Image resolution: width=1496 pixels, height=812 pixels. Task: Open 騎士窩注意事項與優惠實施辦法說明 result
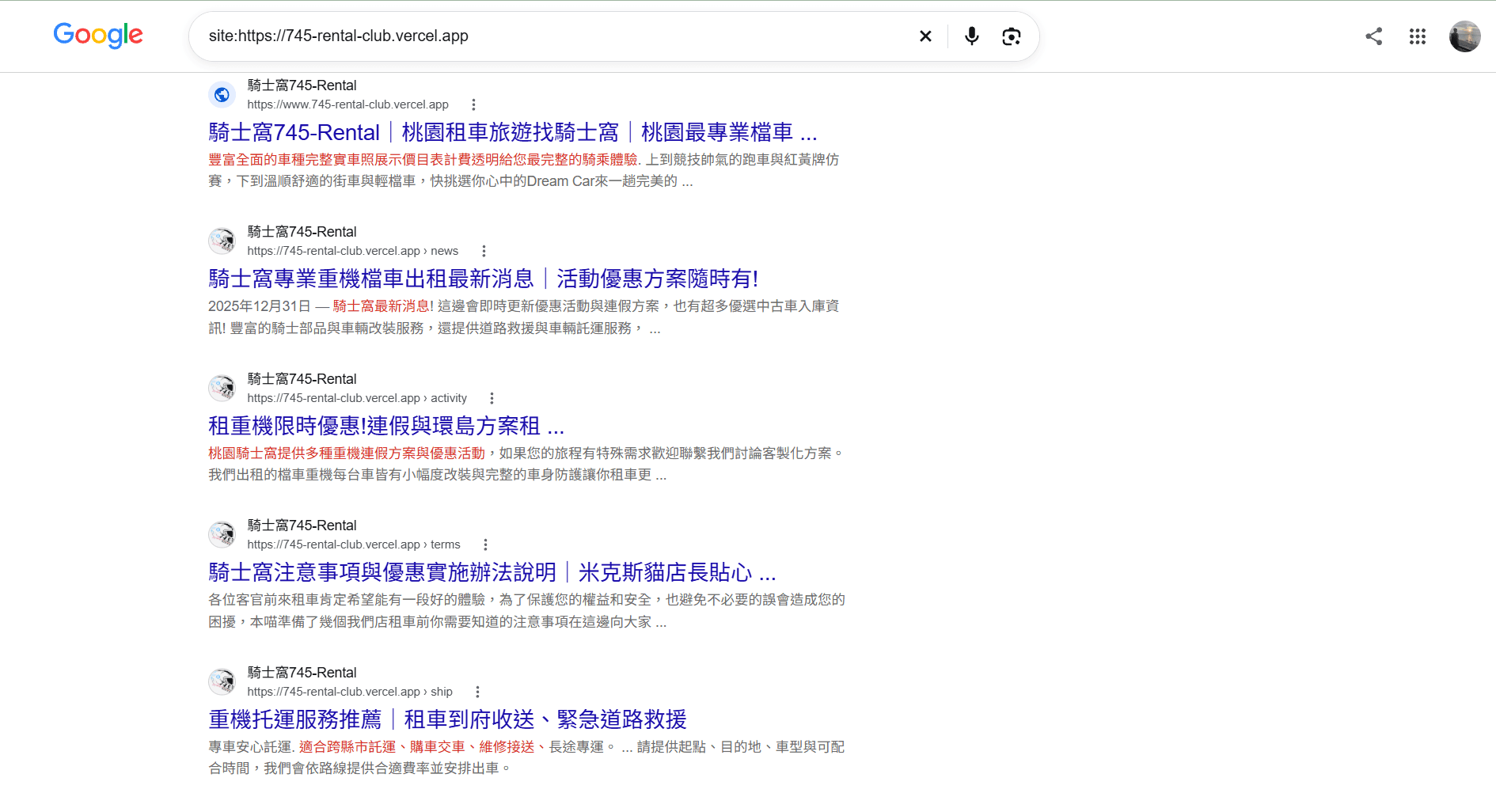click(x=492, y=572)
